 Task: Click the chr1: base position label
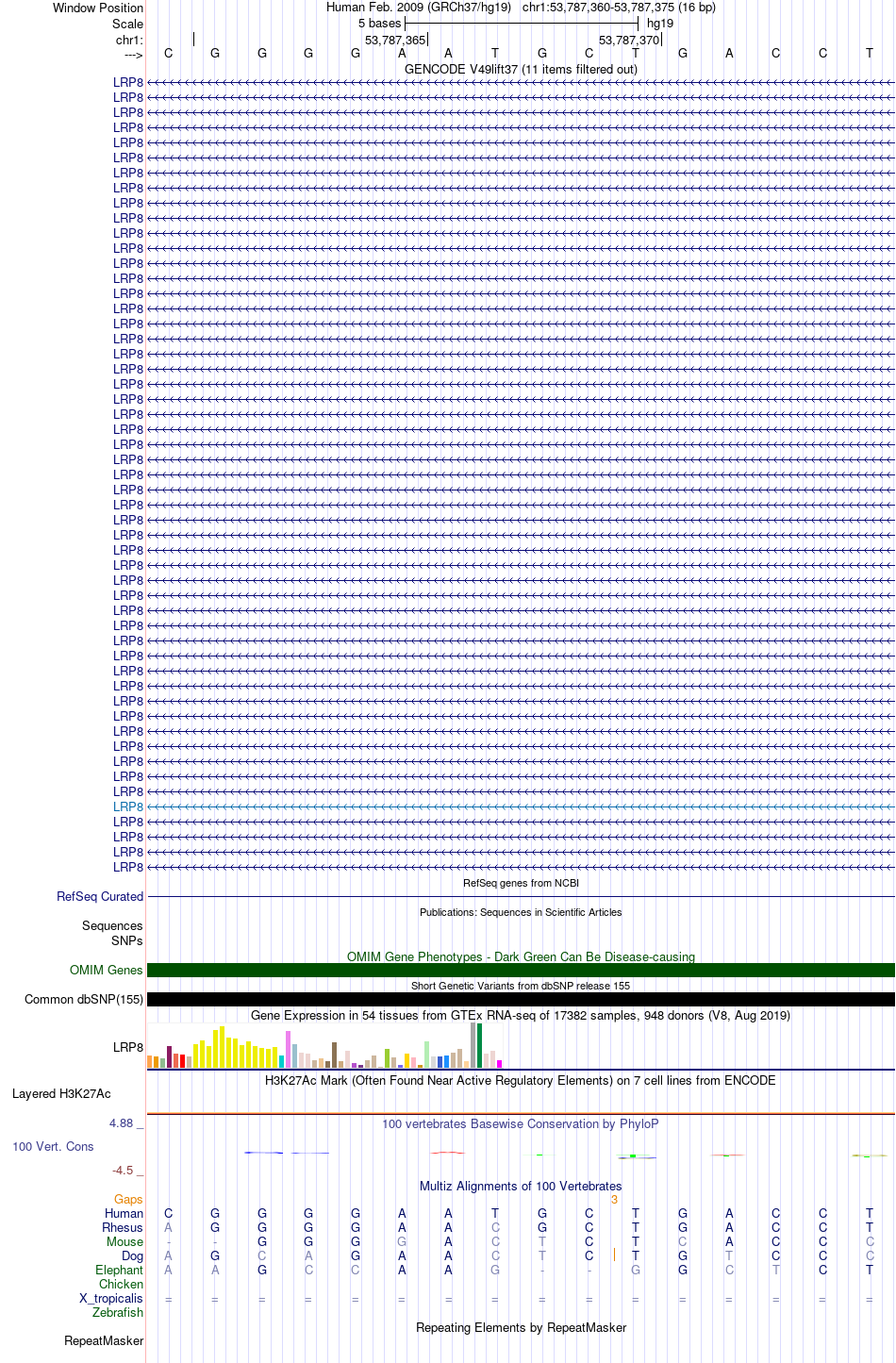(x=129, y=40)
